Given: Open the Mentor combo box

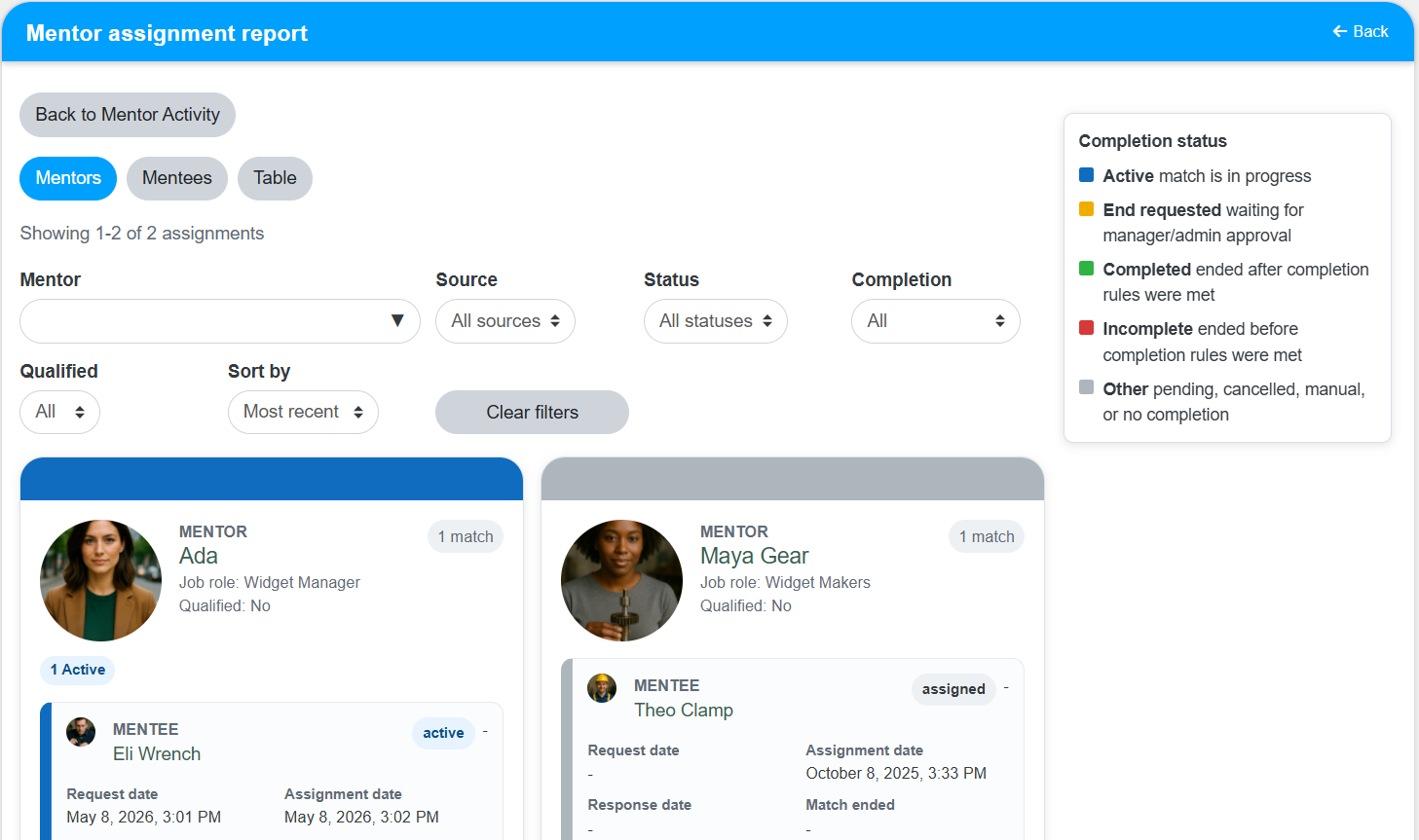Looking at the screenshot, I should coord(220,321).
